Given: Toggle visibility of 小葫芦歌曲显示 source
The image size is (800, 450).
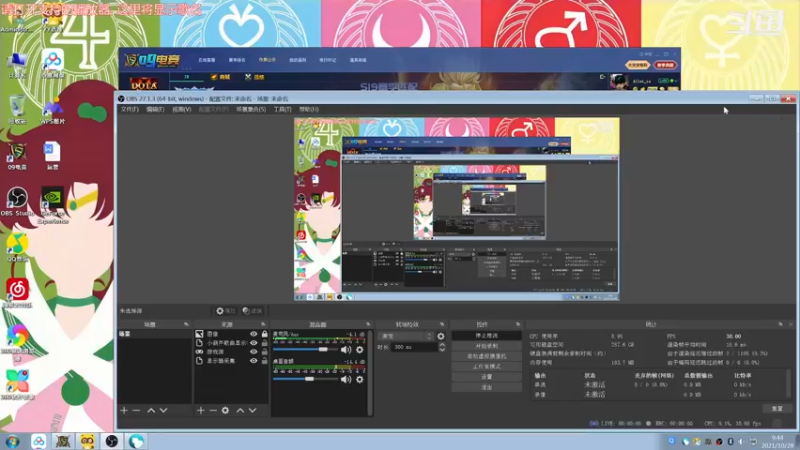Looking at the screenshot, I should [254, 343].
